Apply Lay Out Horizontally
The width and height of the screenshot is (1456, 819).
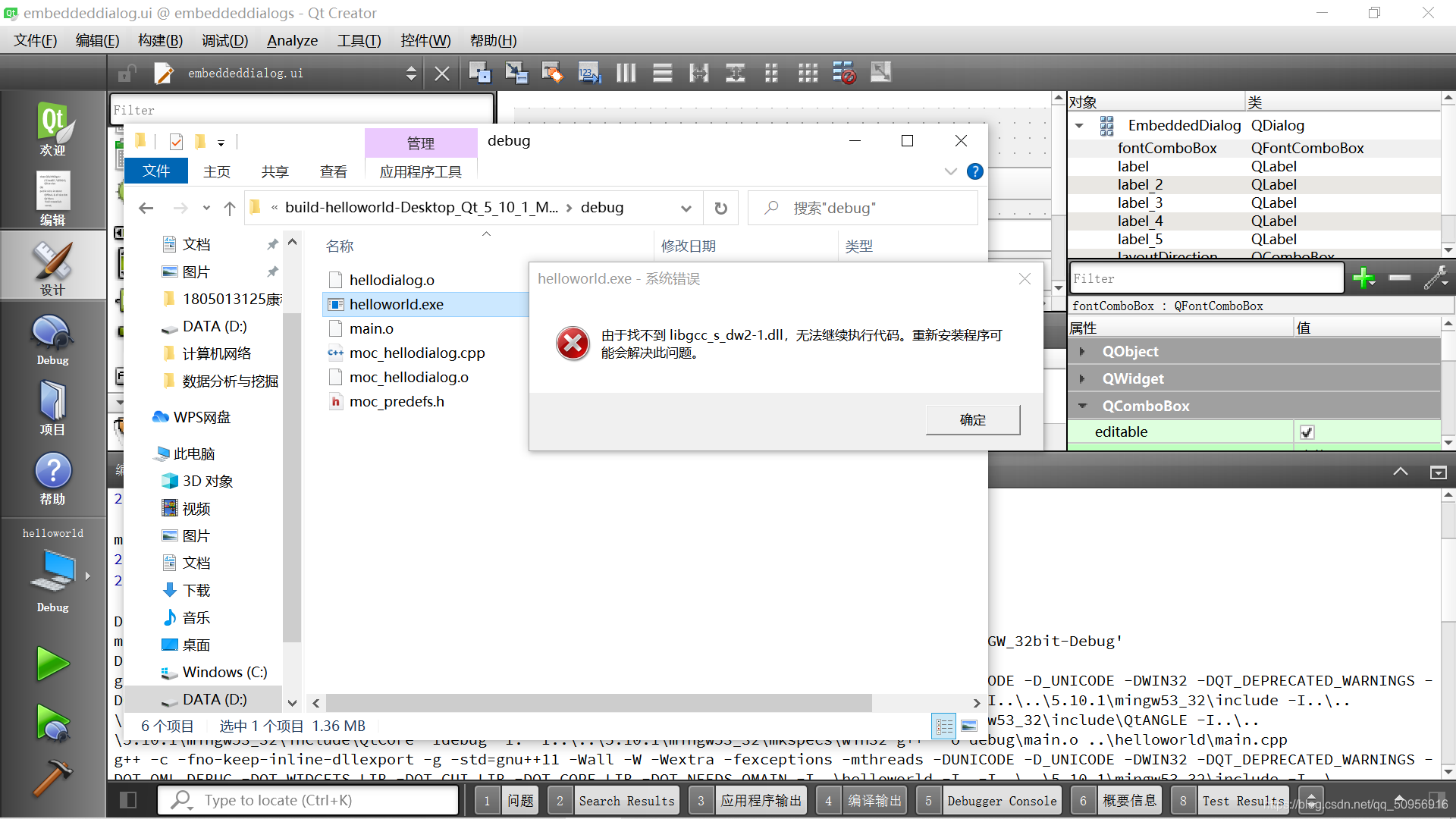tap(626, 73)
